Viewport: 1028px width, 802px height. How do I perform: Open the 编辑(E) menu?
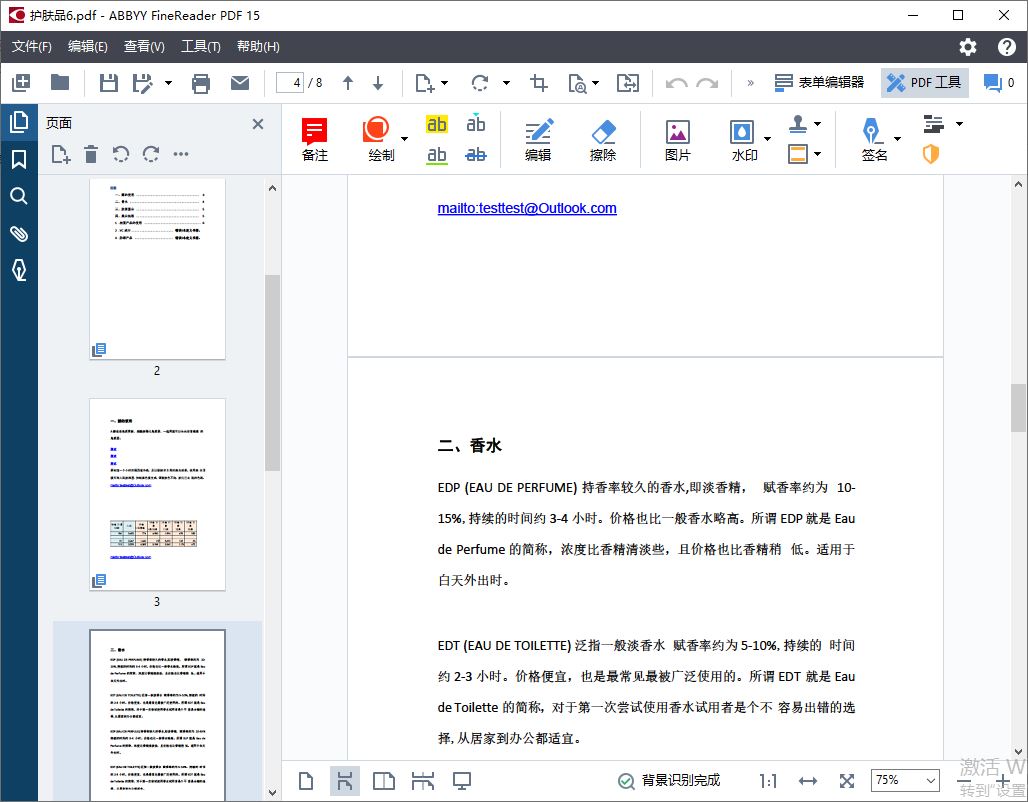click(87, 47)
